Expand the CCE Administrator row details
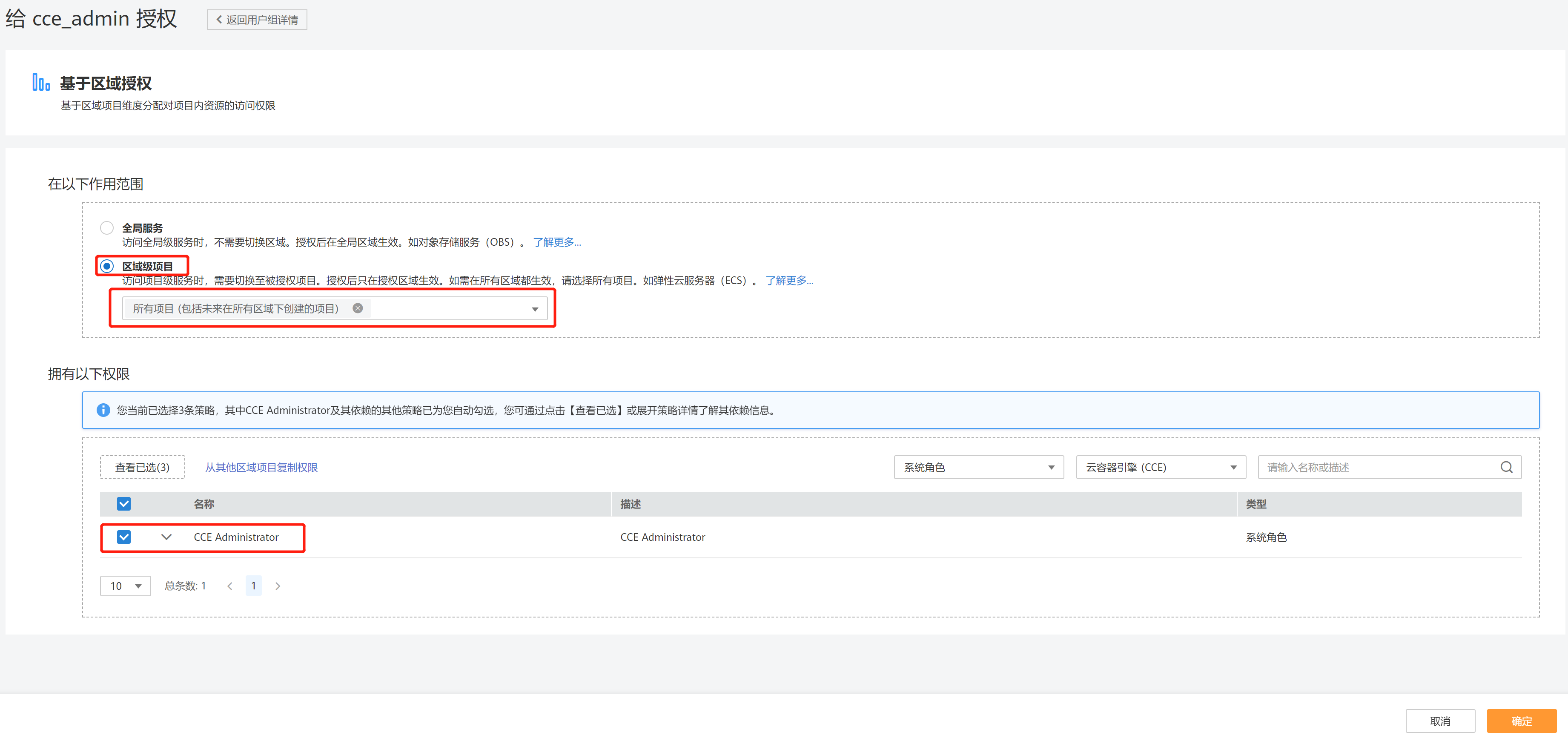Image resolution: width=1568 pixels, height=741 pixels. [166, 537]
